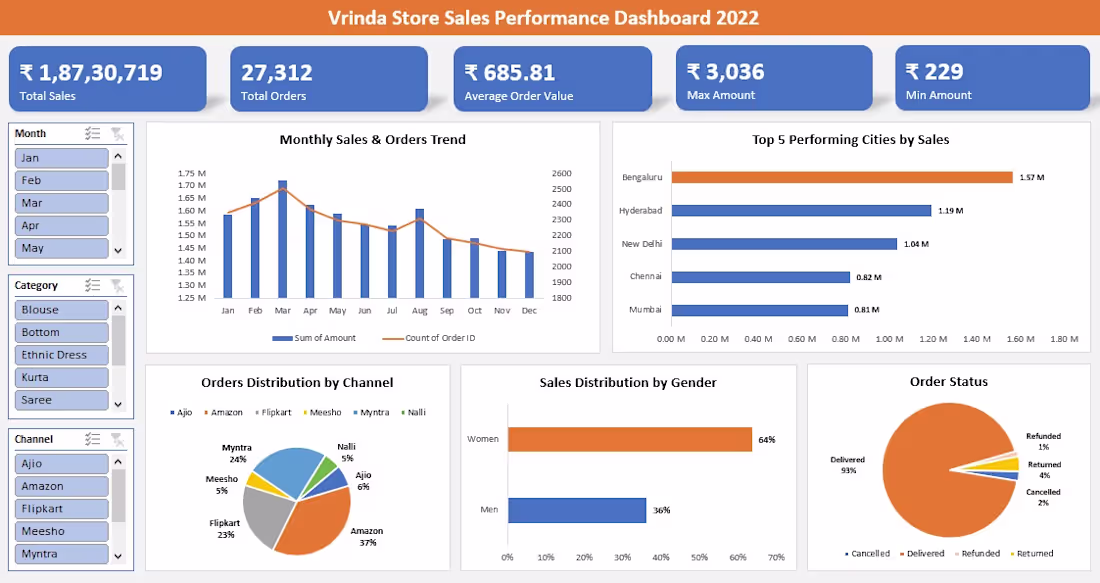Choose Flipkart in Channel slicer
The width and height of the screenshot is (1100, 583).
click(62, 508)
